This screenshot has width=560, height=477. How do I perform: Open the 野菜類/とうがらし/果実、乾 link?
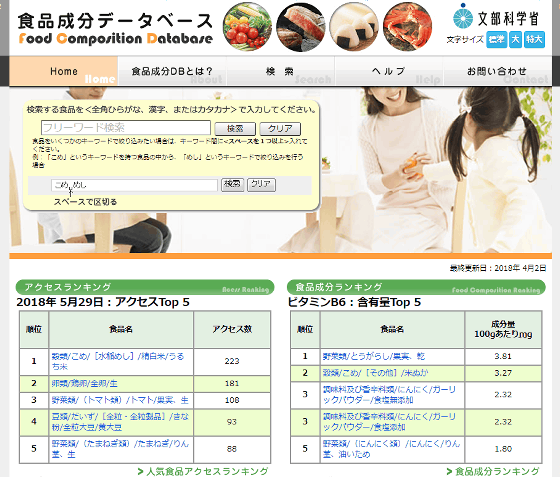(374, 356)
